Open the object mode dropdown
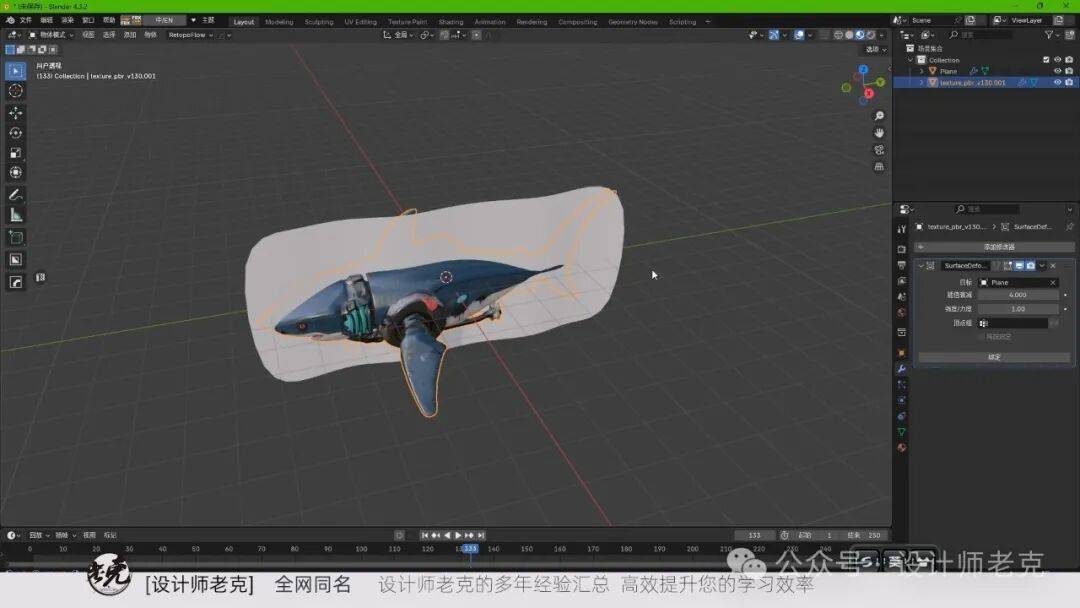The width and height of the screenshot is (1080, 608). coord(51,34)
